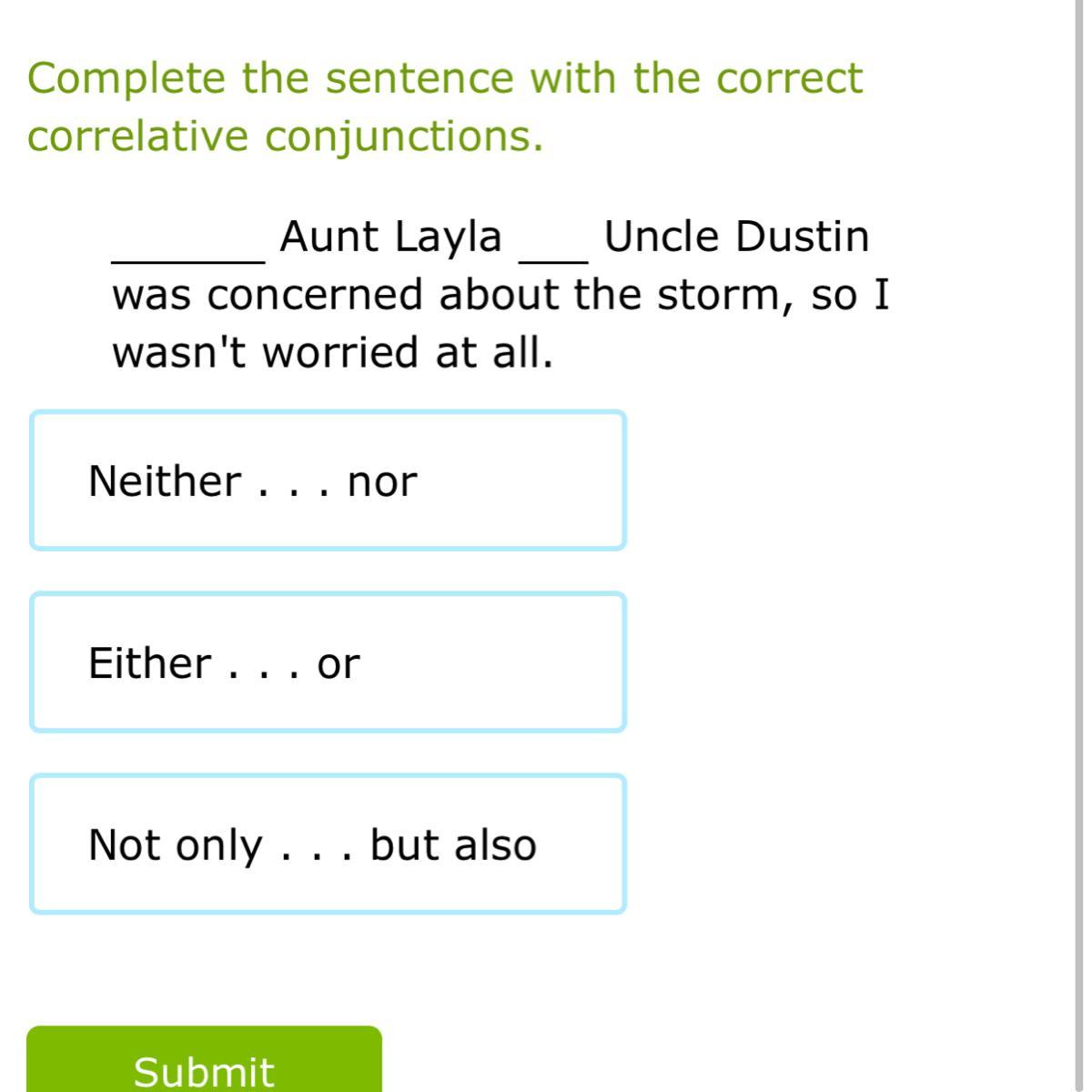This screenshot has width=1092, height=1092.
Task: Select the "Neither . . . nor" answer
Action: click(328, 480)
